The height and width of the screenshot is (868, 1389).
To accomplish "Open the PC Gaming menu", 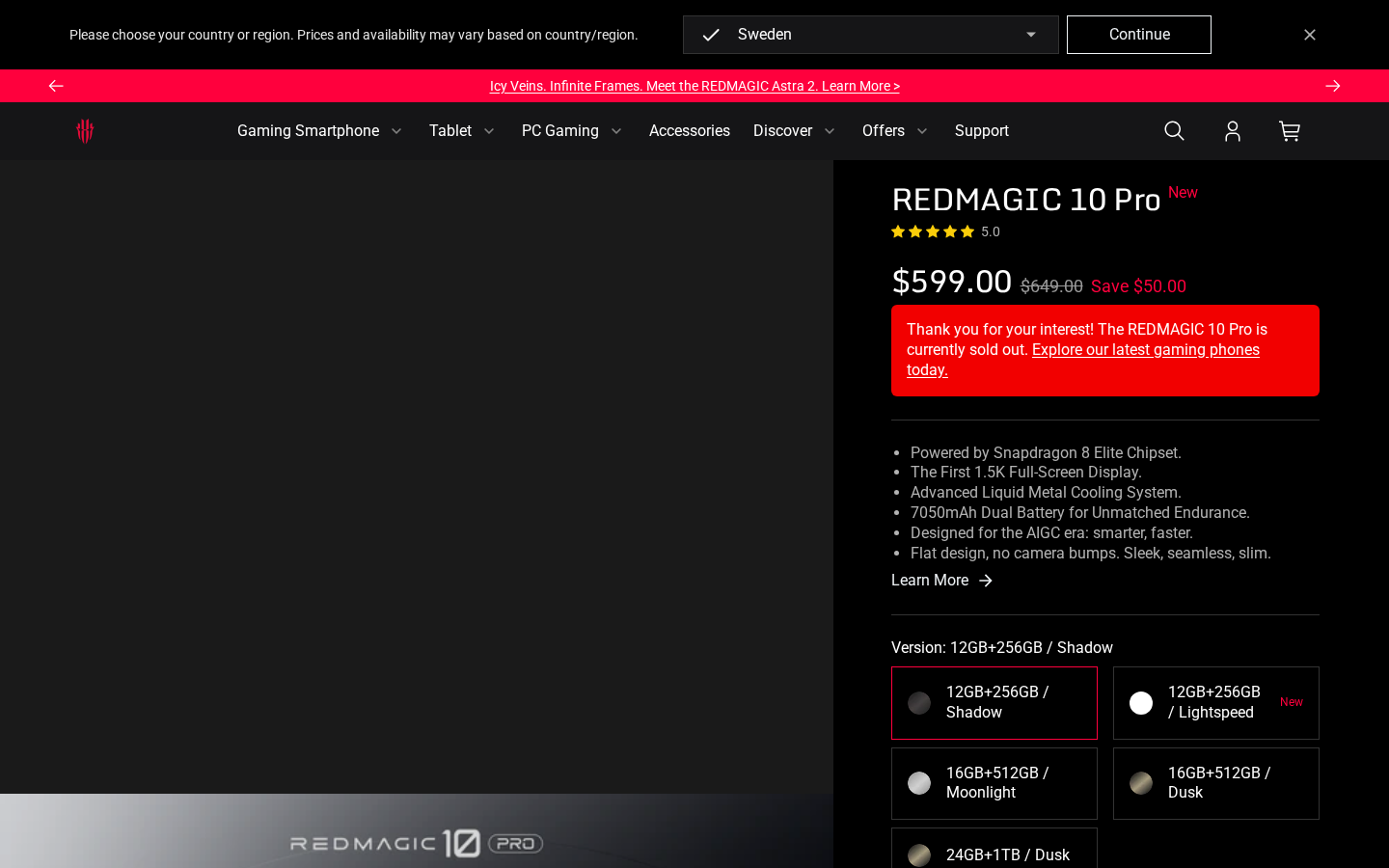I will click(x=560, y=131).
